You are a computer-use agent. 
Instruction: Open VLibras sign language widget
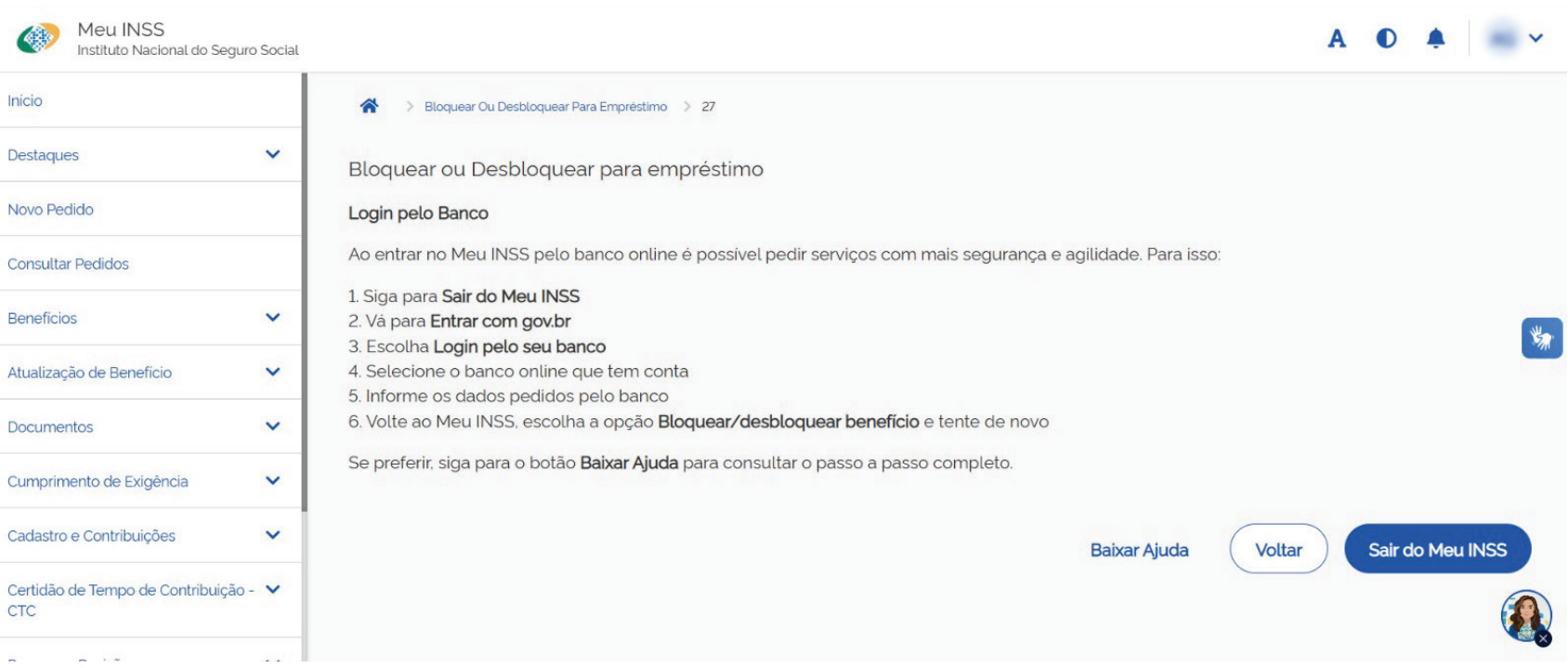1541,338
